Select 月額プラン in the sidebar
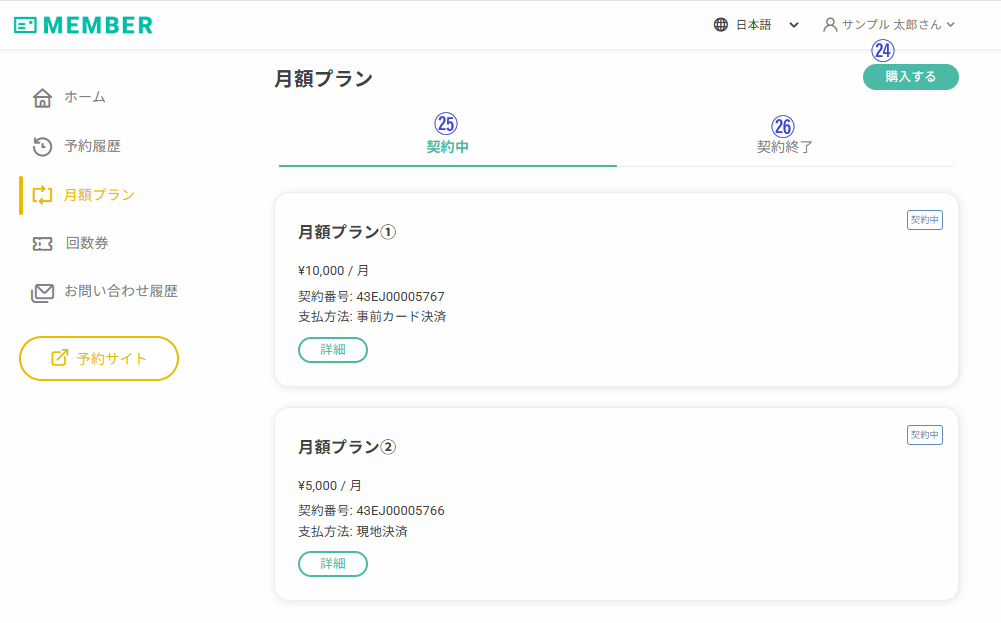This screenshot has height=623, width=1001. [x=84, y=195]
